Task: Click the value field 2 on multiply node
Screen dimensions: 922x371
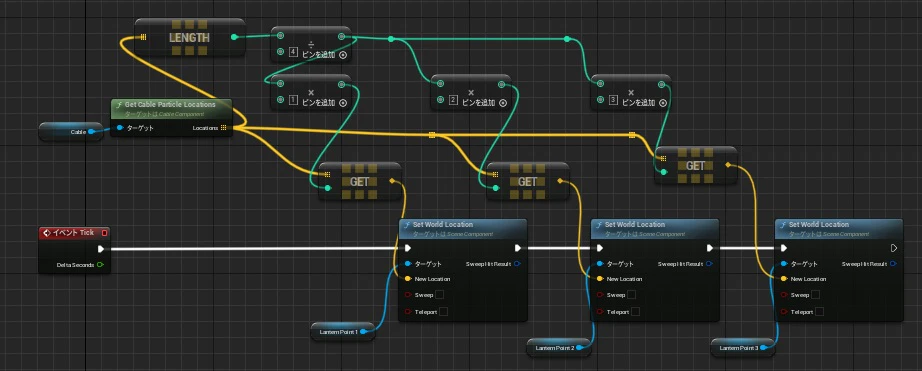Action: coord(453,100)
